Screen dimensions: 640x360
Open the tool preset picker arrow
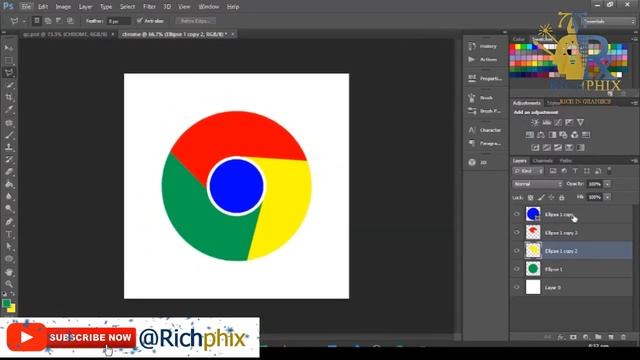coord(24,21)
